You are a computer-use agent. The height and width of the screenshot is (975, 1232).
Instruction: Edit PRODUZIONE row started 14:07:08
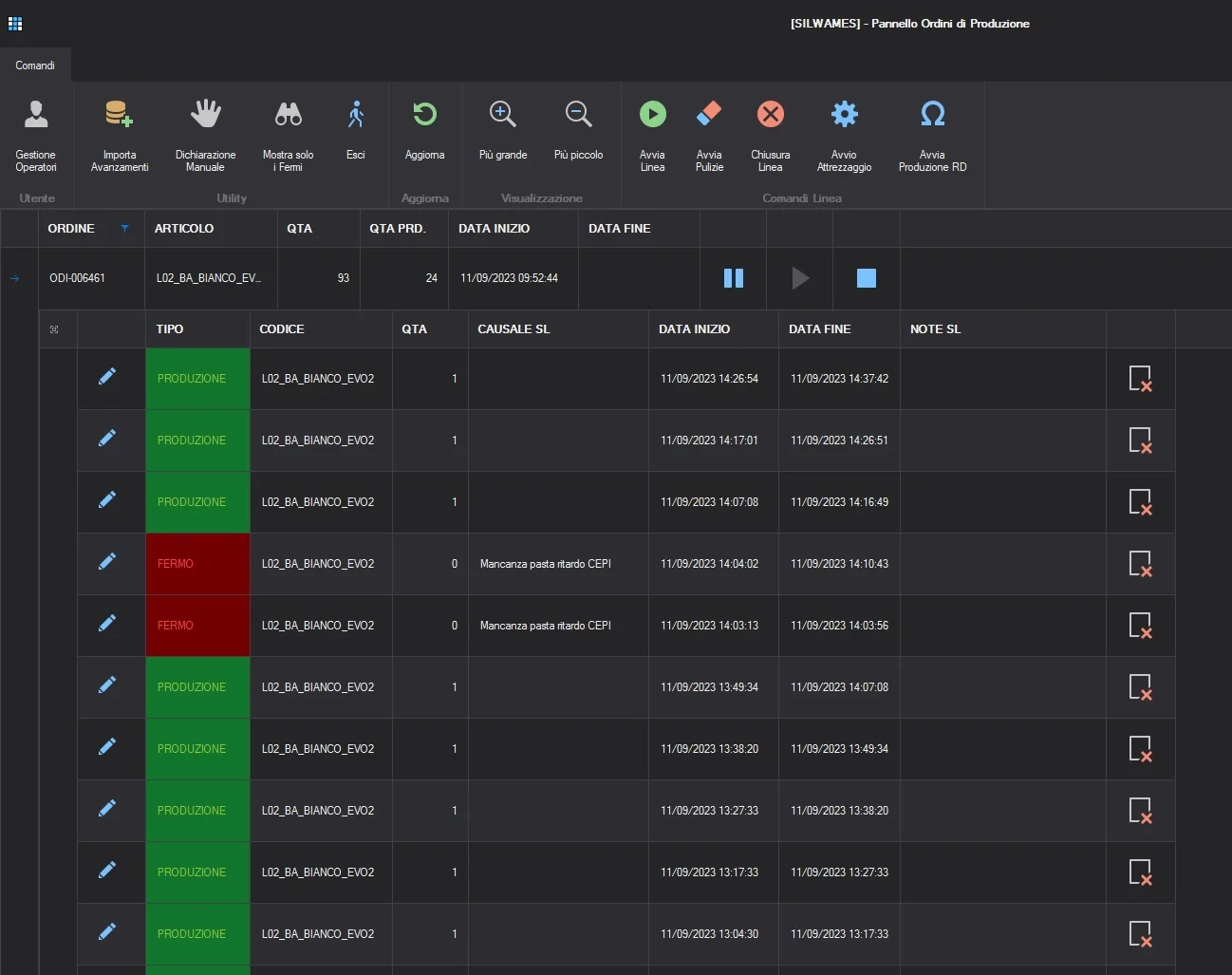107,500
